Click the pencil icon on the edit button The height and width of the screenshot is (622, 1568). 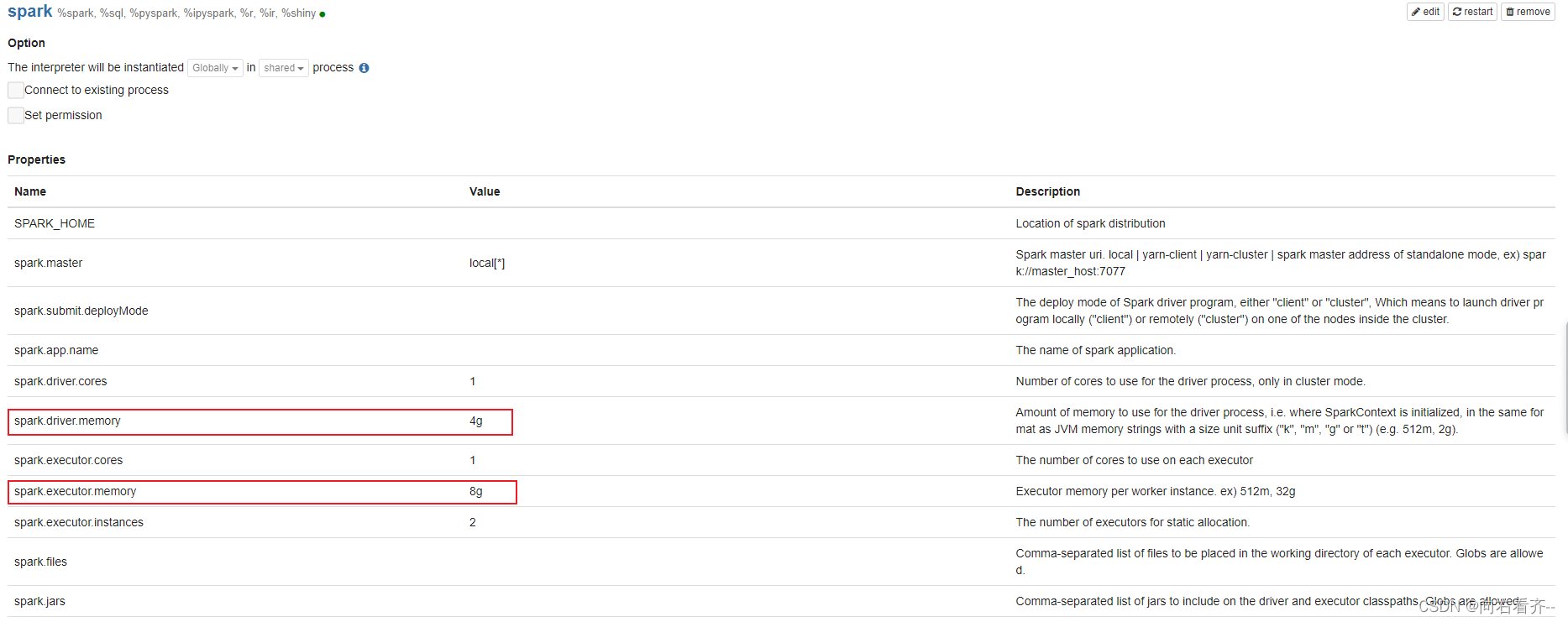(x=1414, y=12)
